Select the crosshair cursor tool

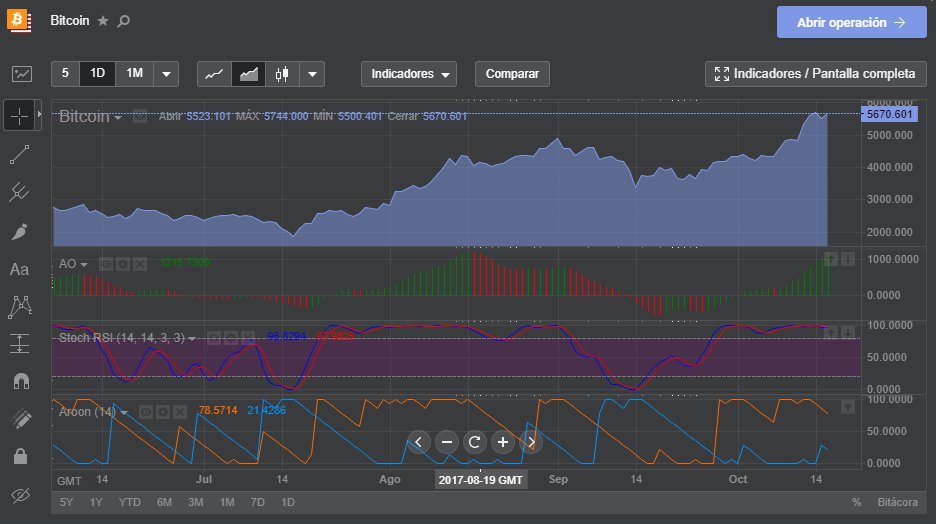(20, 115)
